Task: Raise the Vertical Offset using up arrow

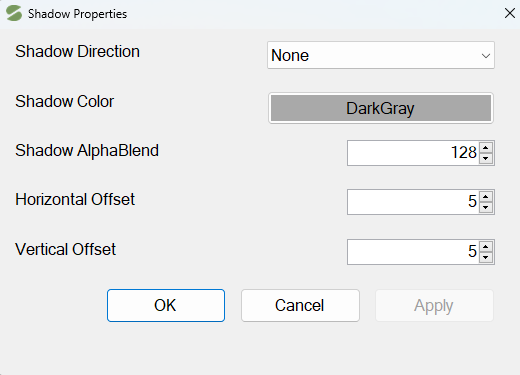Action: tap(486, 247)
